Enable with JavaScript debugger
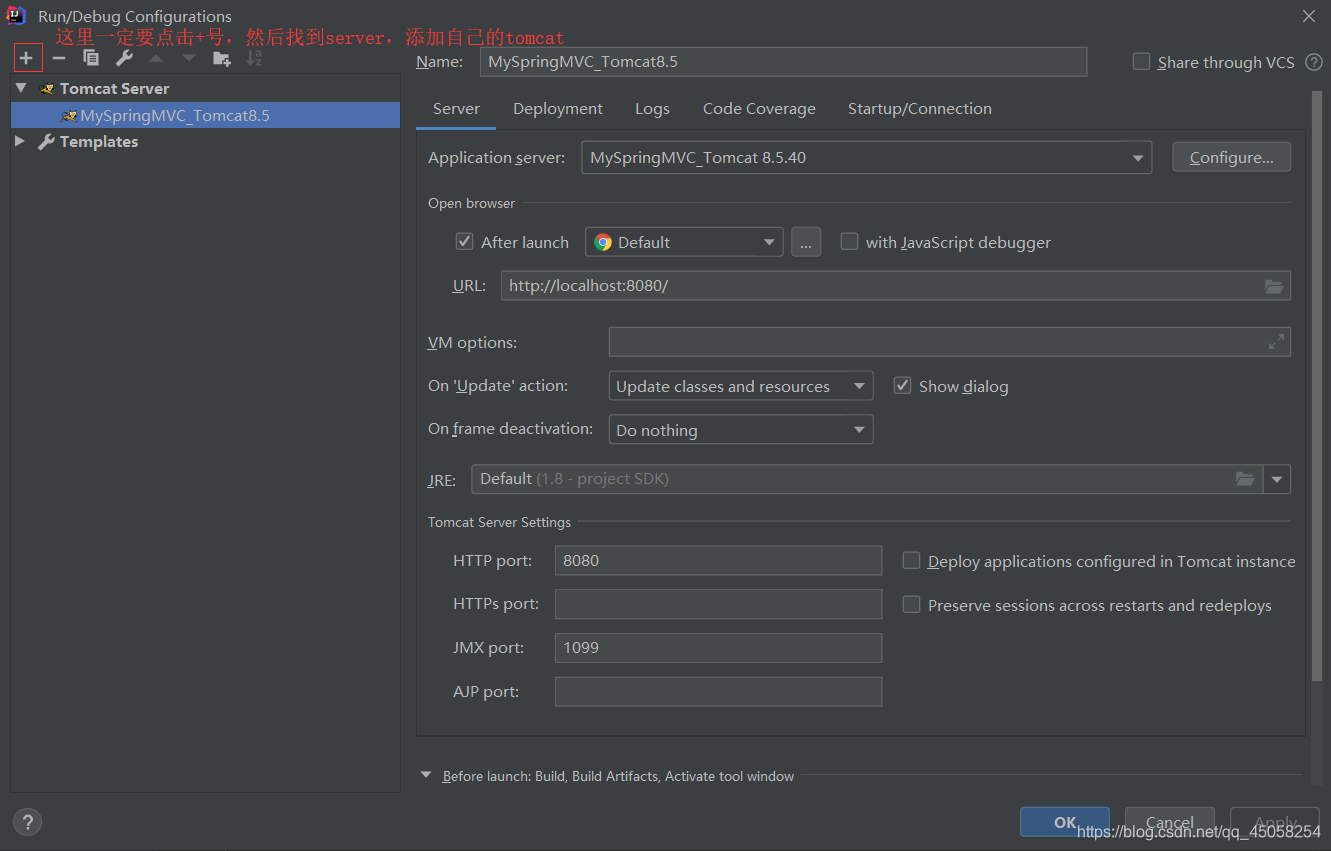This screenshot has width=1331, height=851. [x=849, y=242]
